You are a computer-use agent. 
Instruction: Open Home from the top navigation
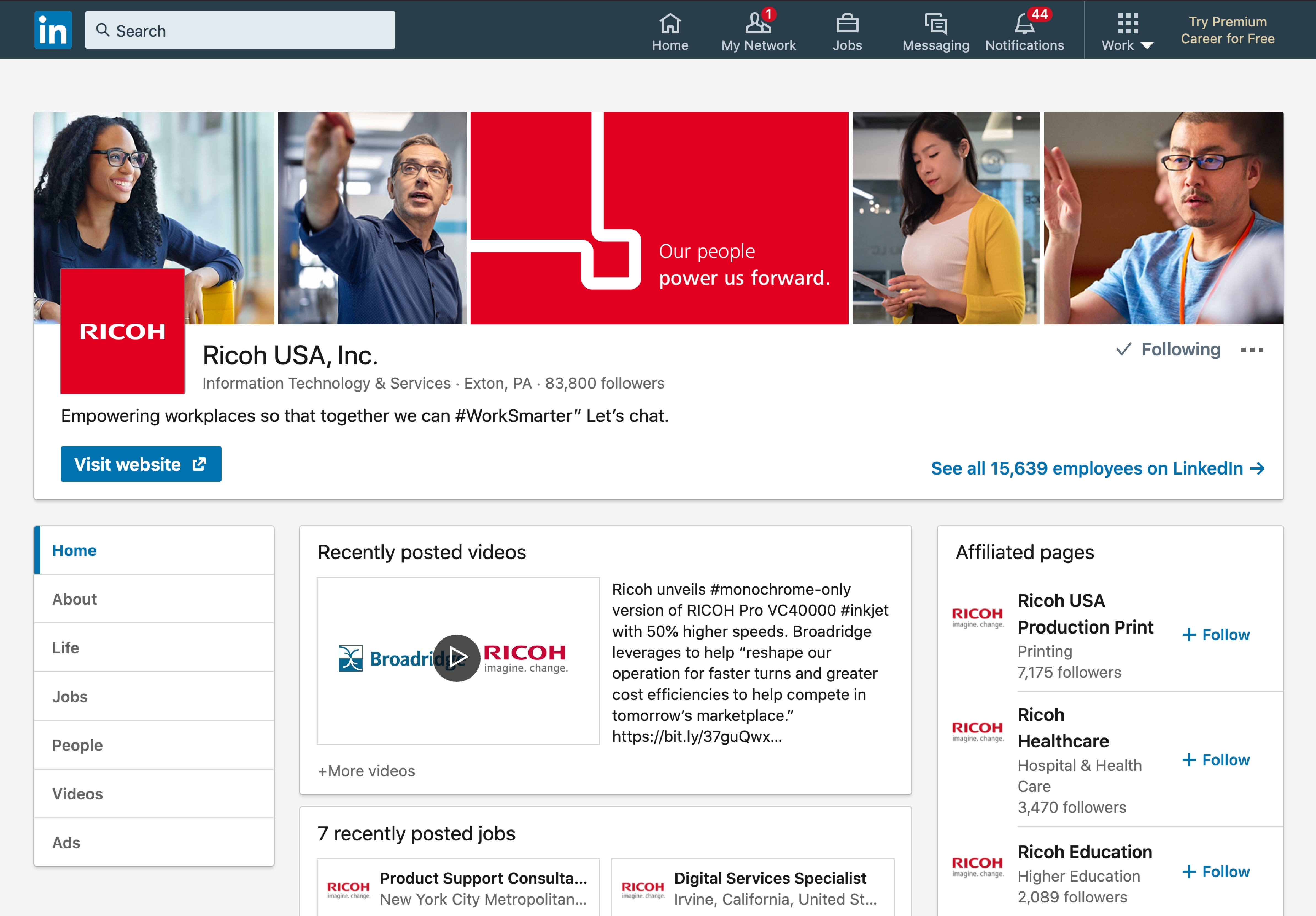[670, 32]
